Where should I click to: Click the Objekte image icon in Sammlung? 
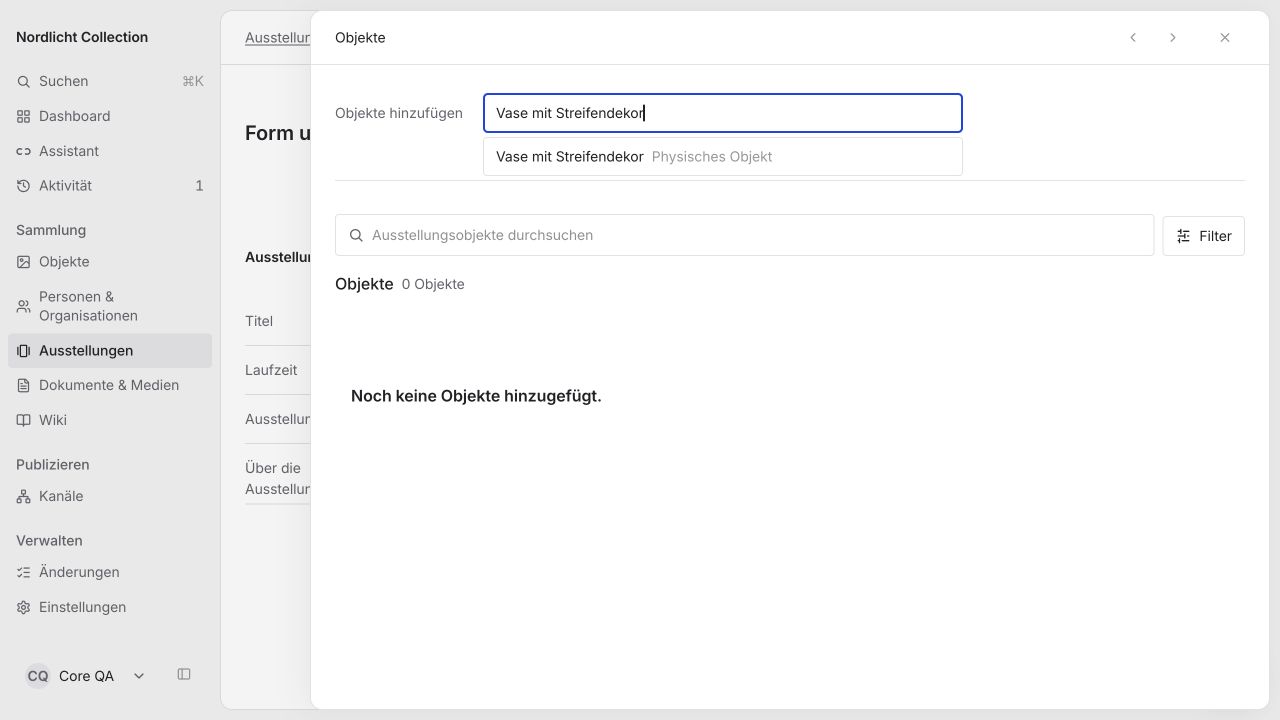click(x=24, y=262)
